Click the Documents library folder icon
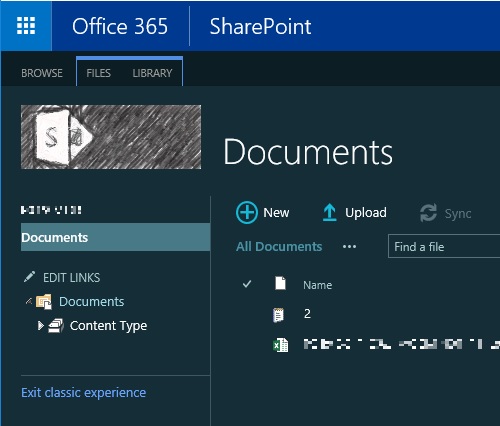Image resolution: width=500 pixels, height=426 pixels. pos(44,302)
